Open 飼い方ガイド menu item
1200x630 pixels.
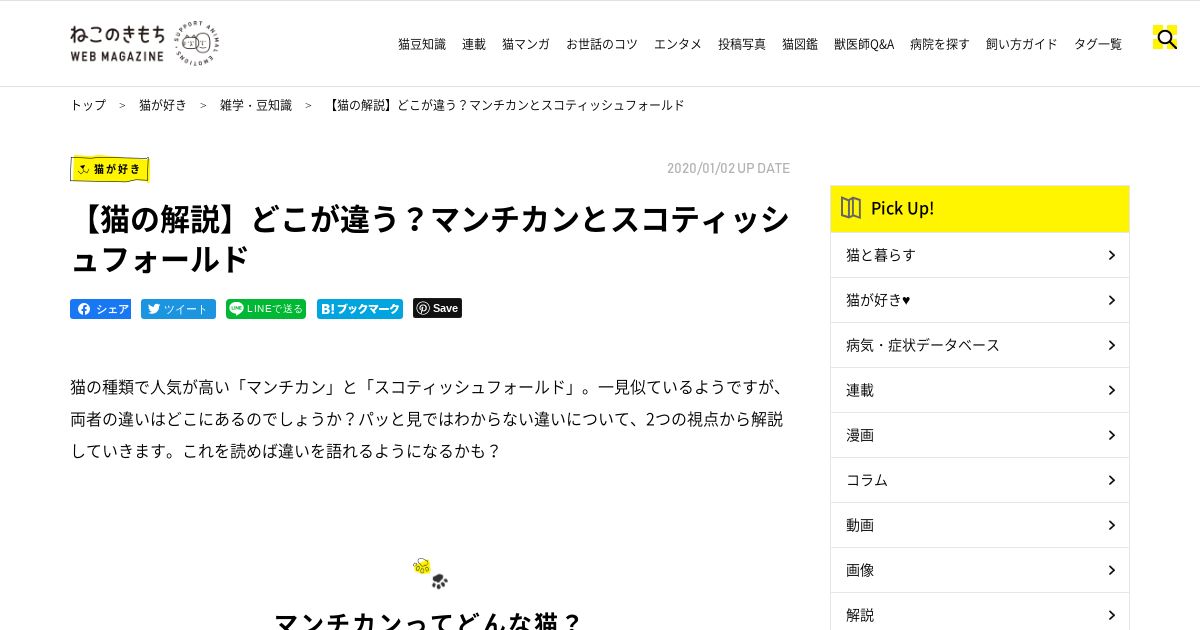click(1022, 44)
